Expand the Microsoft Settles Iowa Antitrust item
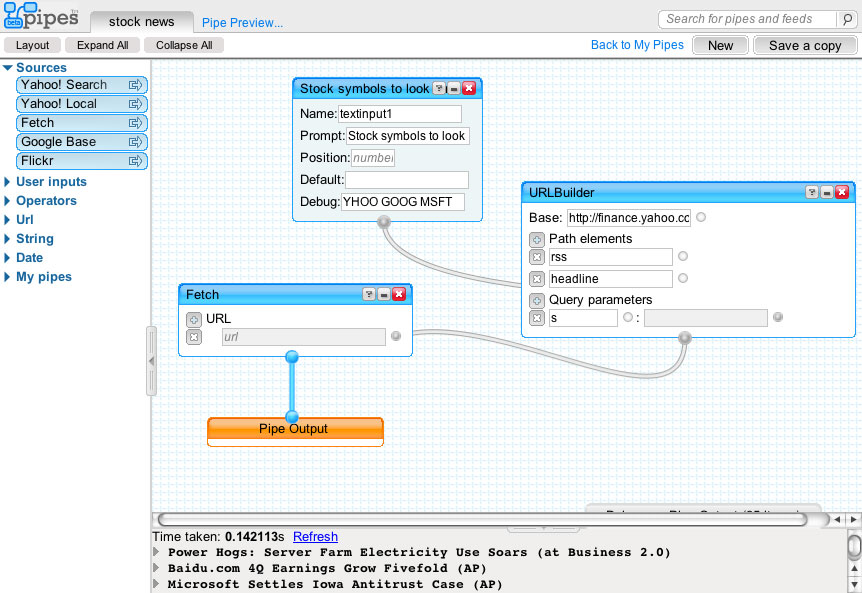 click(x=157, y=584)
